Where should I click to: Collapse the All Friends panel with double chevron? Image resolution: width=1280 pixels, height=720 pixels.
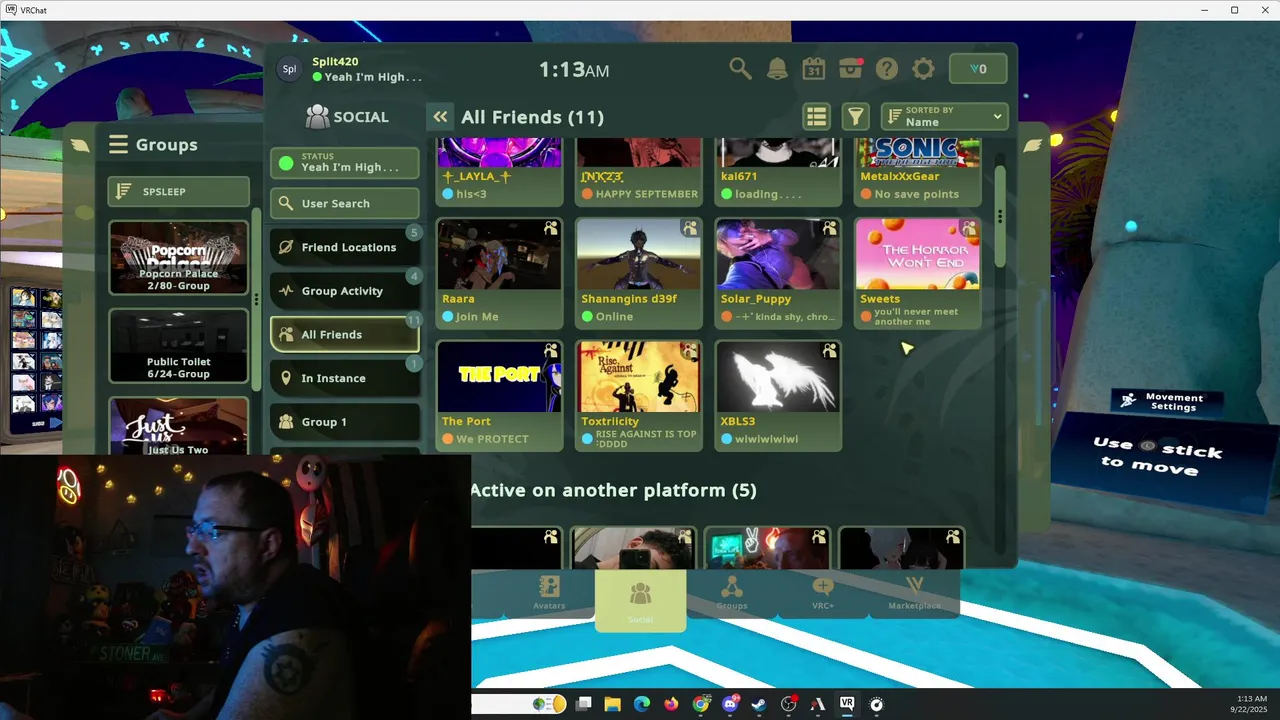440,117
